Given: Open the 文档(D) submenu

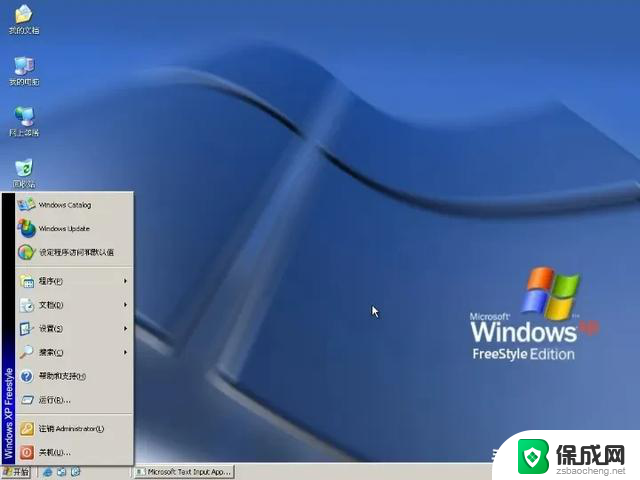Looking at the screenshot, I should (x=74, y=304).
